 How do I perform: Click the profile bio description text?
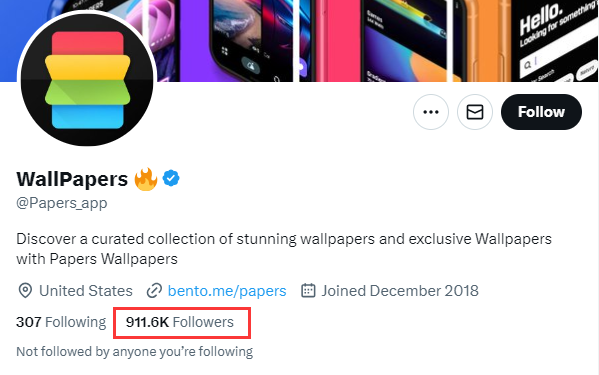284,249
